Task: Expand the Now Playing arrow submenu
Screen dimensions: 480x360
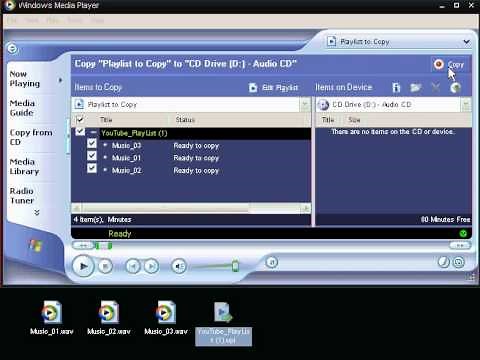Action: [x=60, y=80]
